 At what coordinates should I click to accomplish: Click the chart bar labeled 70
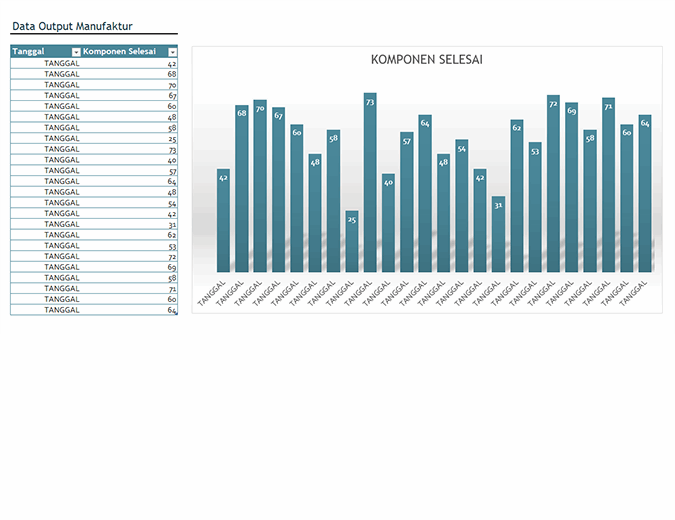(260, 187)
